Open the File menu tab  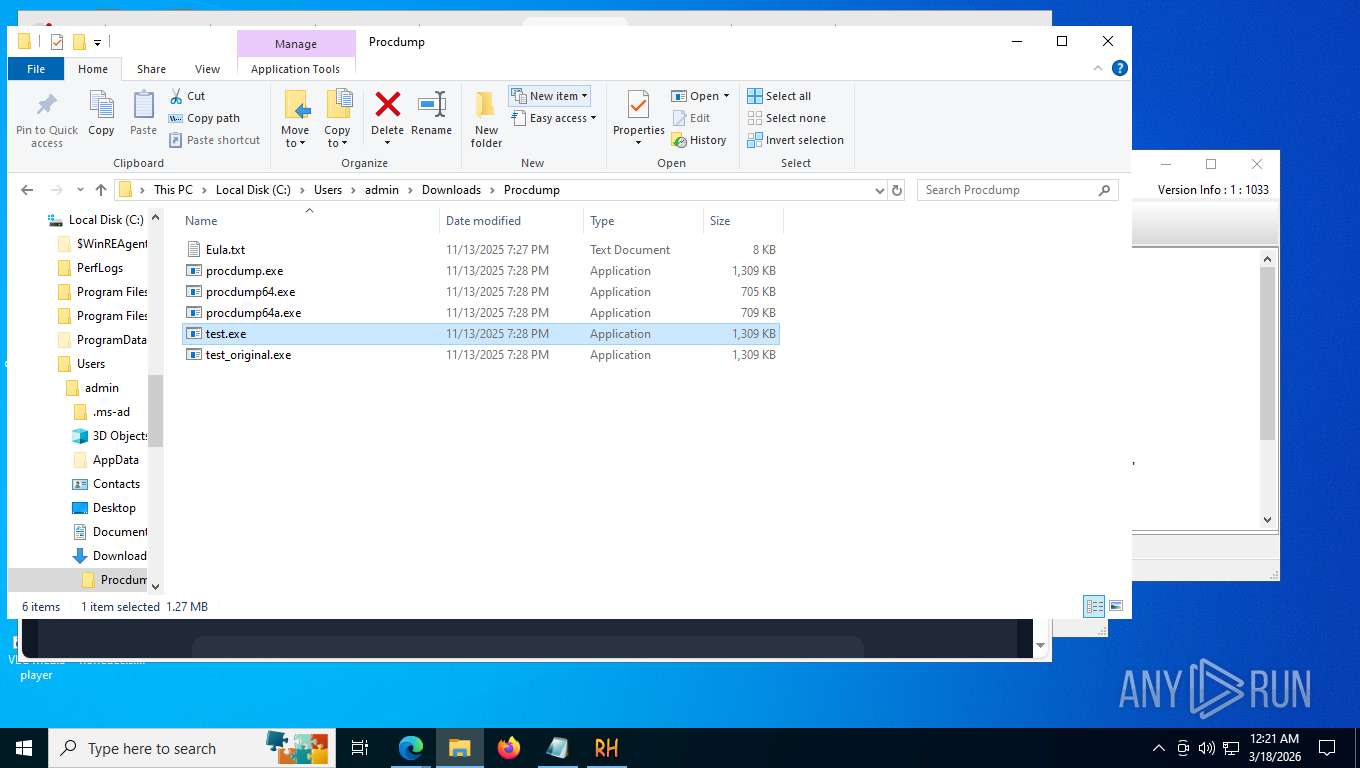tap(36, 69)
